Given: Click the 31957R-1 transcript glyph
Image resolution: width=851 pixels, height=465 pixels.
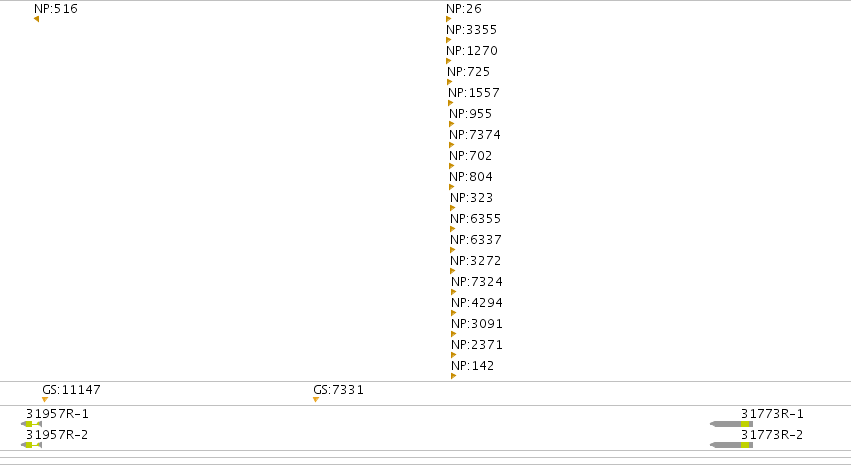Looking at the screenshot, I should coord(31,424).
